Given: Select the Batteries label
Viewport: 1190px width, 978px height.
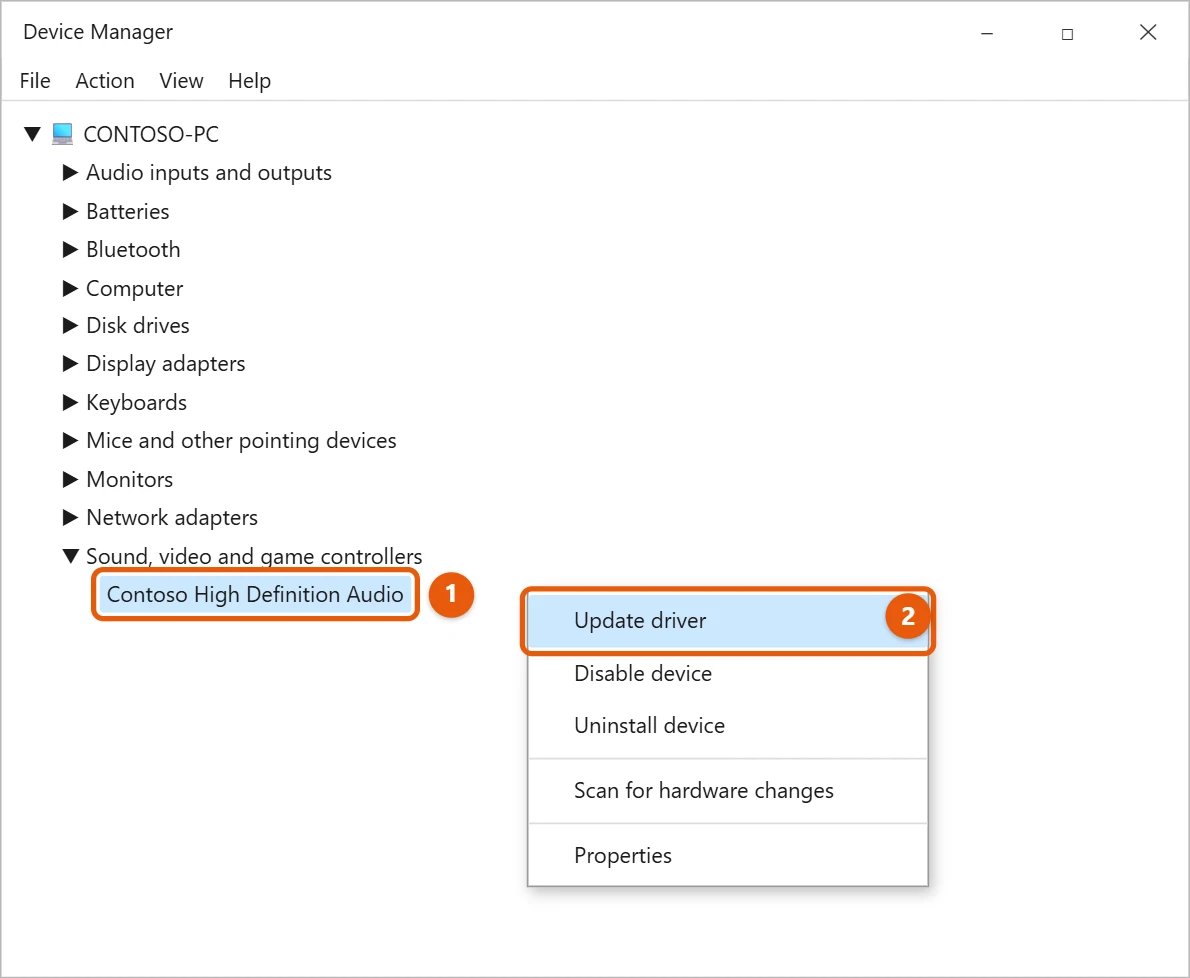Looking at the screenshot, I should click(128, 211).
